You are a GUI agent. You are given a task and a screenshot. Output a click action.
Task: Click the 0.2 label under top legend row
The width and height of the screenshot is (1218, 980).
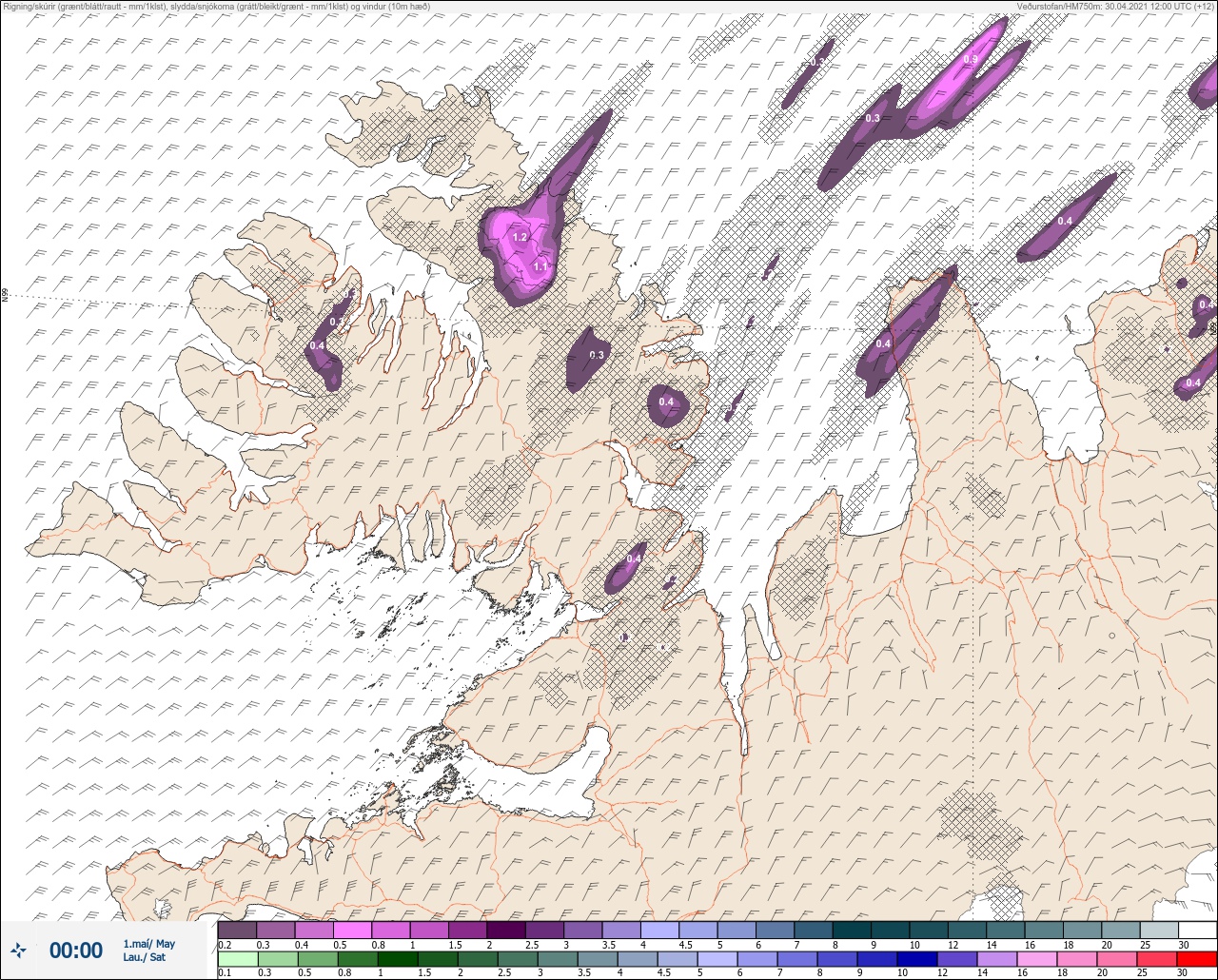[x=225, y=945]
